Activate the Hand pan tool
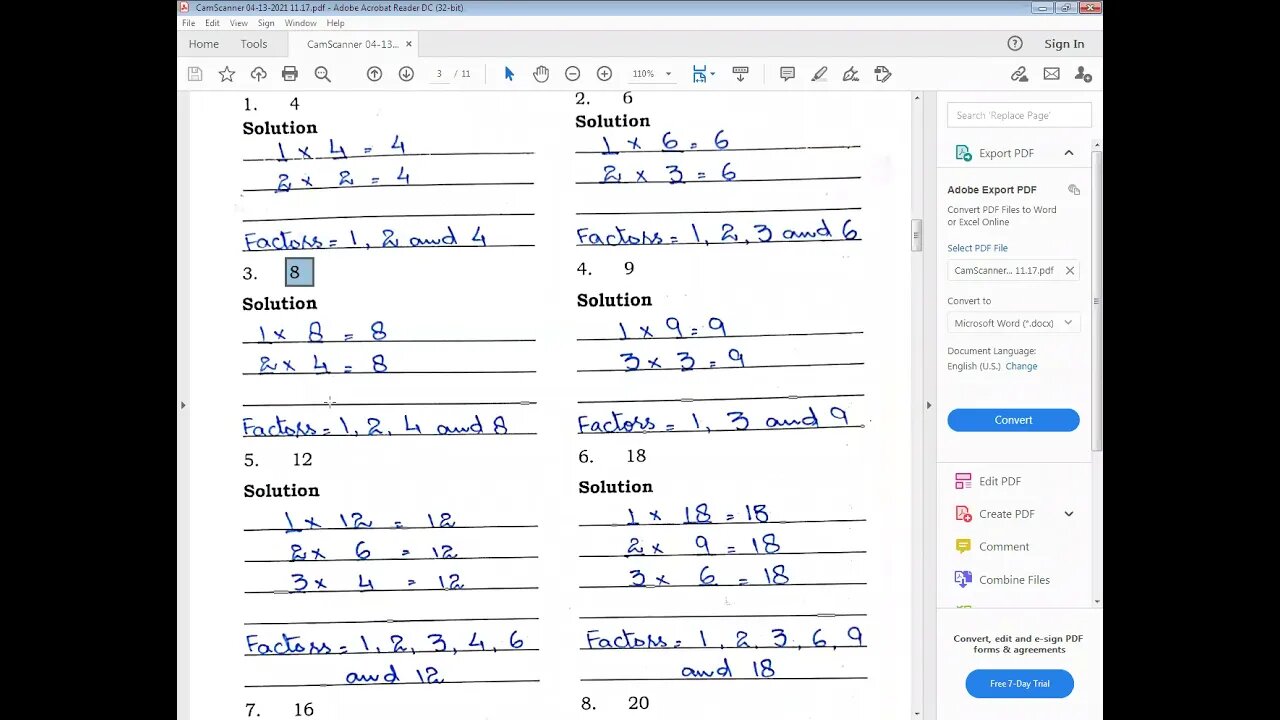This screenshot has height=720, width=1280. click(x=541, y=74)
